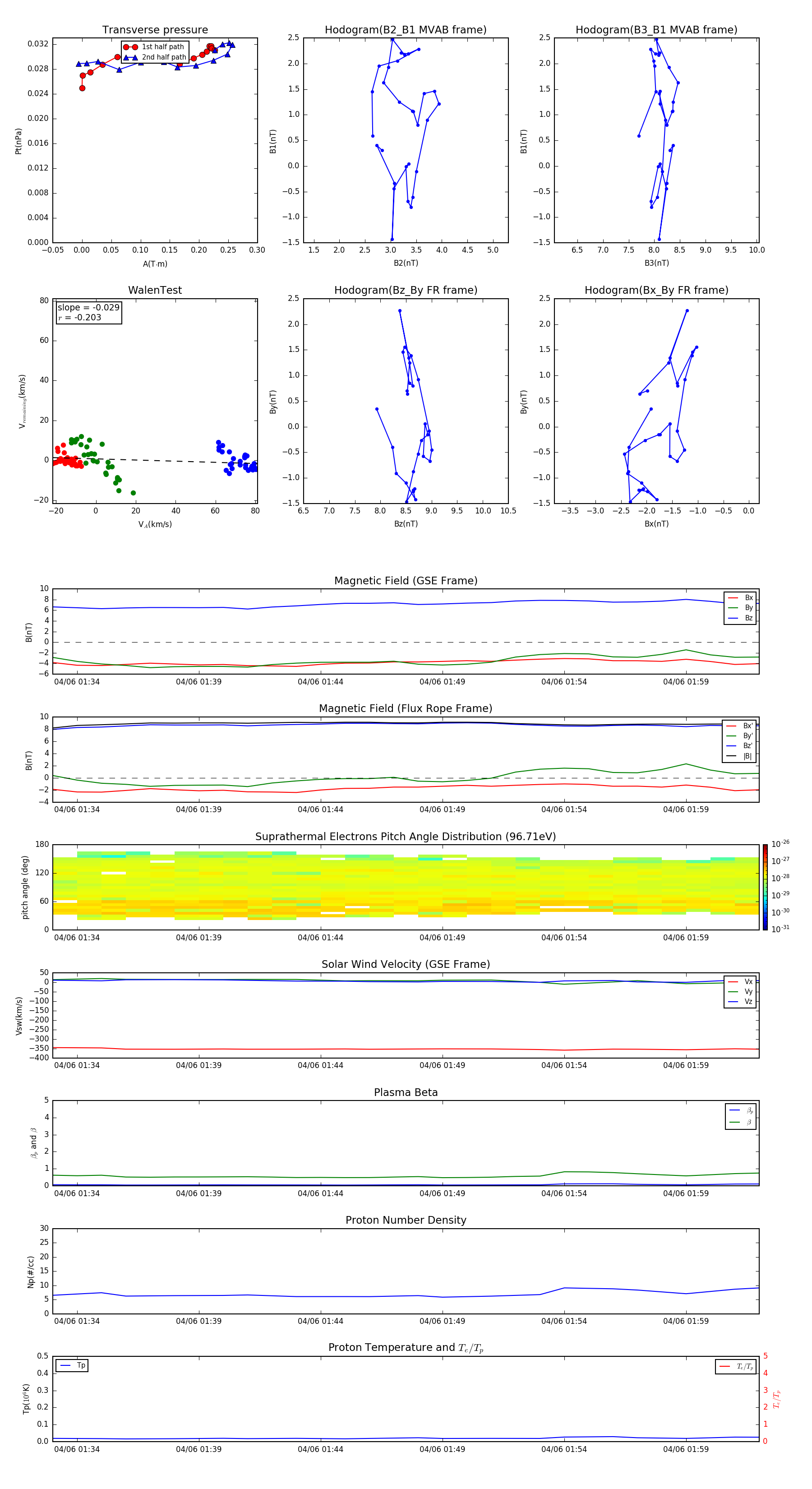
Task: Click the '04/06 01:54' tick under Plasma Beta
Action: click(x=564, y=1193)
